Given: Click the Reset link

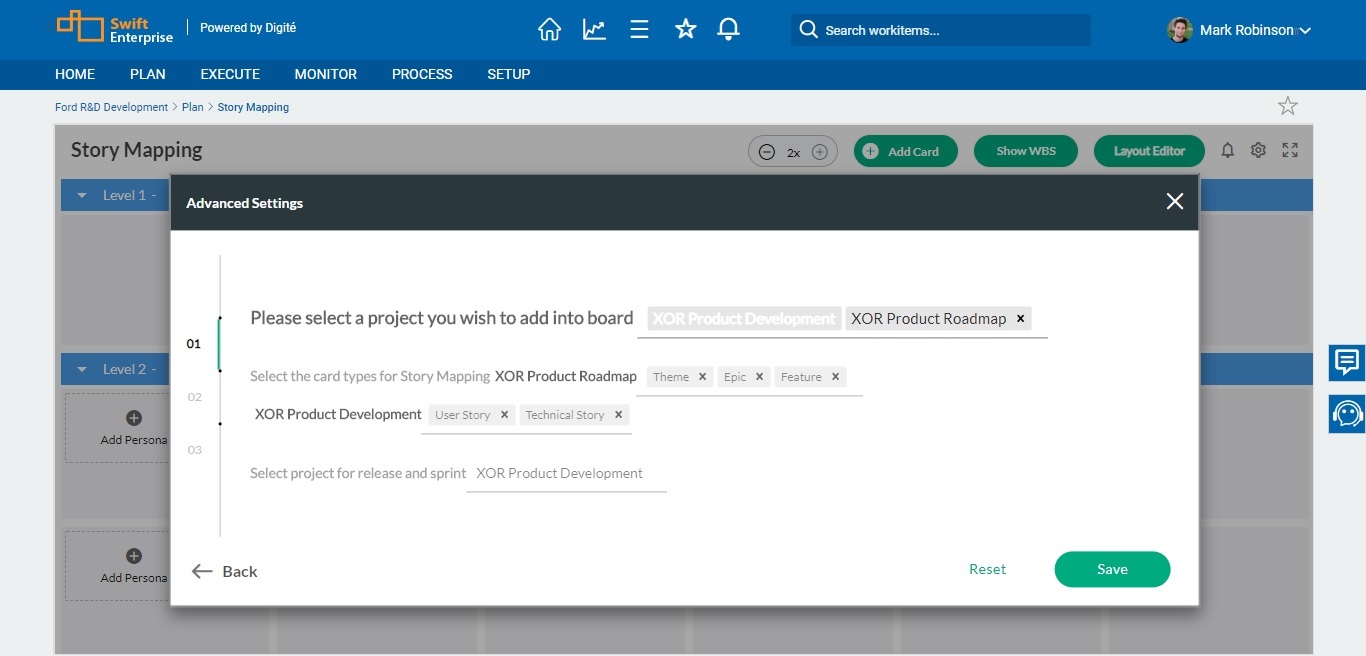Looking at the screenshot, I should click(x=988, y=569).
